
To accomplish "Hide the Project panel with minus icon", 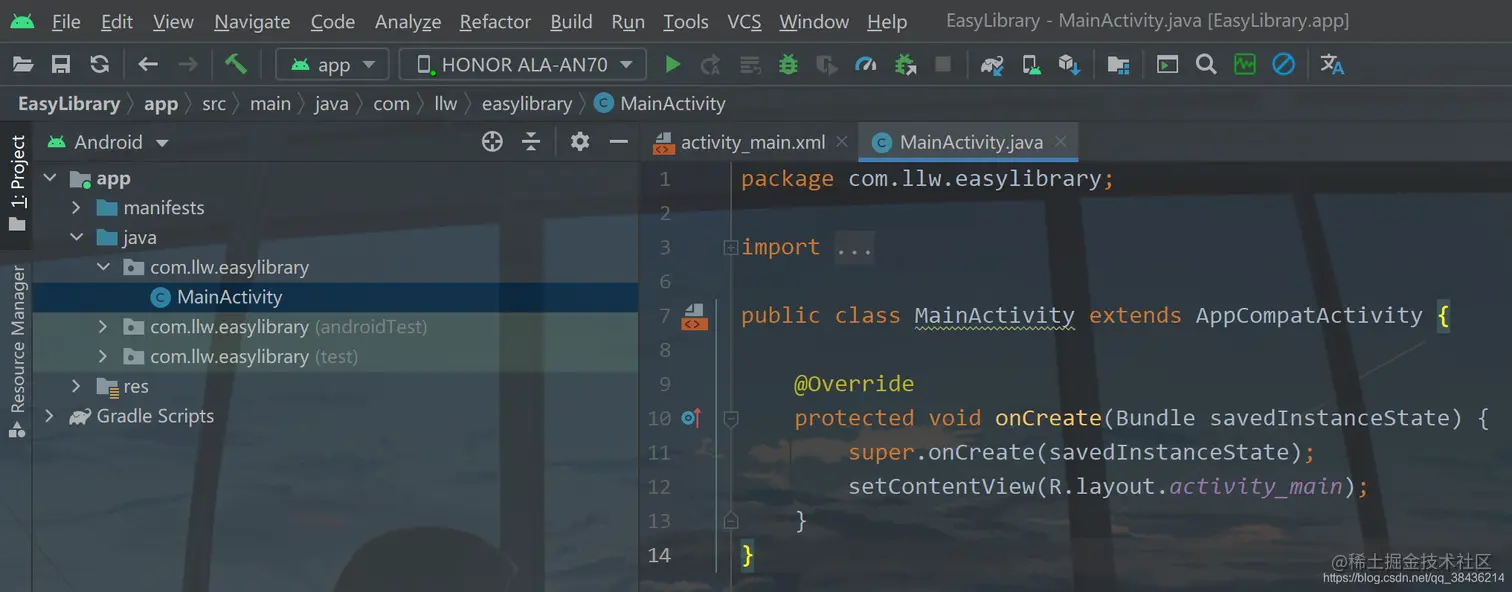I will [619, 142].
